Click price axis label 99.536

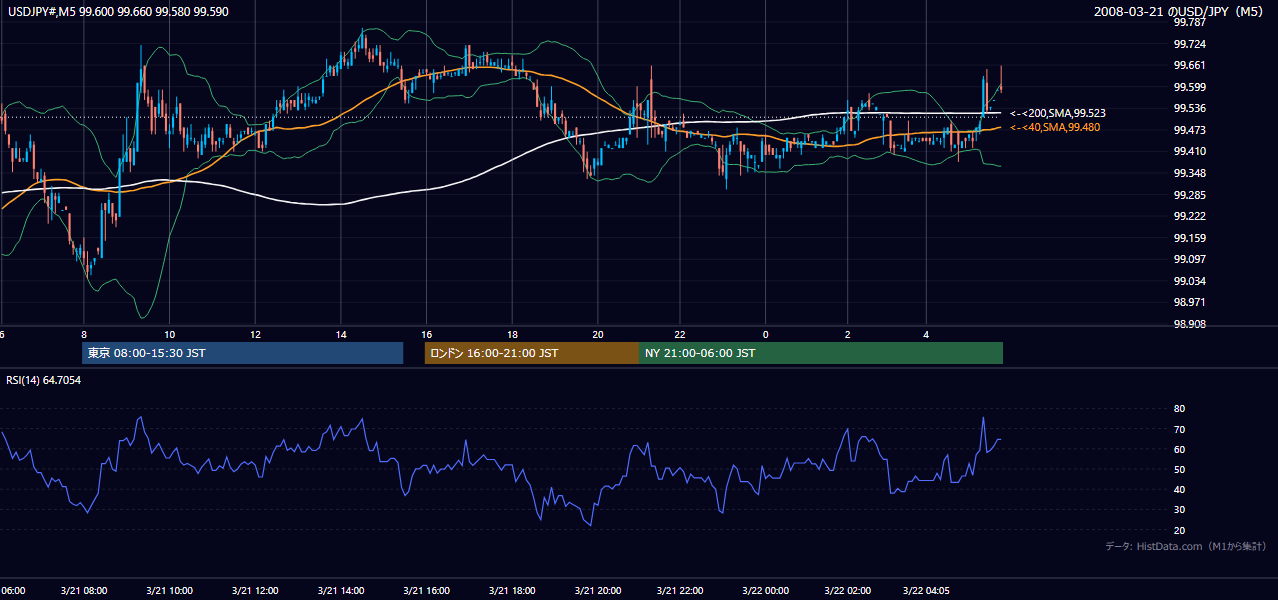(x=1191, y=108)
